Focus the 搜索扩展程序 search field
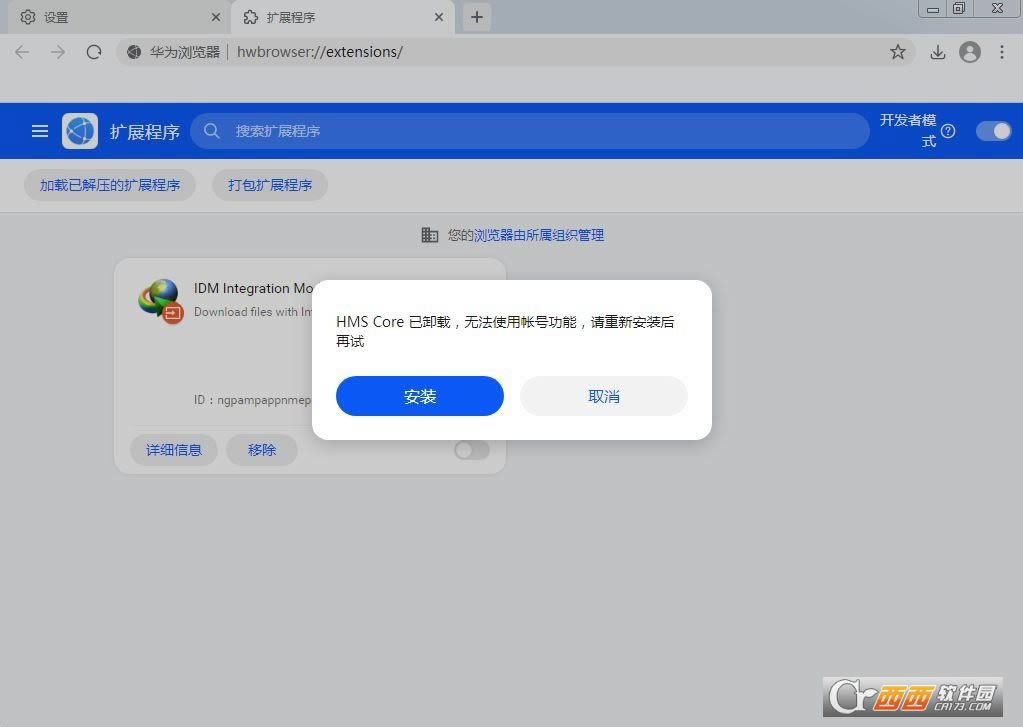The width and height of the screenshot is (1023, 727). 530,131
